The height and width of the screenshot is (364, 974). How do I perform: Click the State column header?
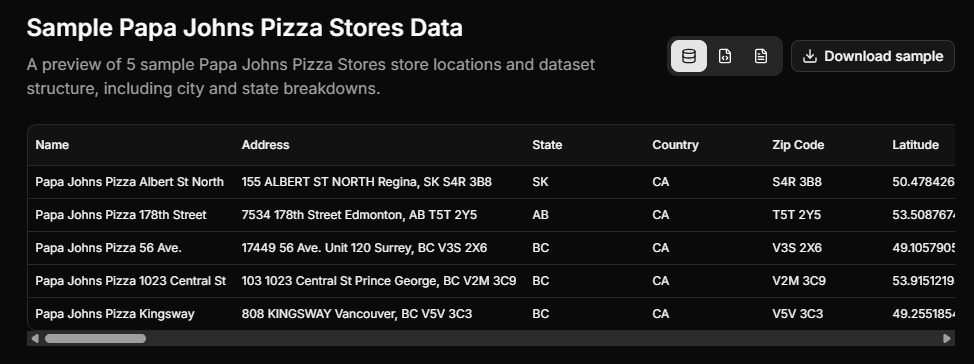547,145
